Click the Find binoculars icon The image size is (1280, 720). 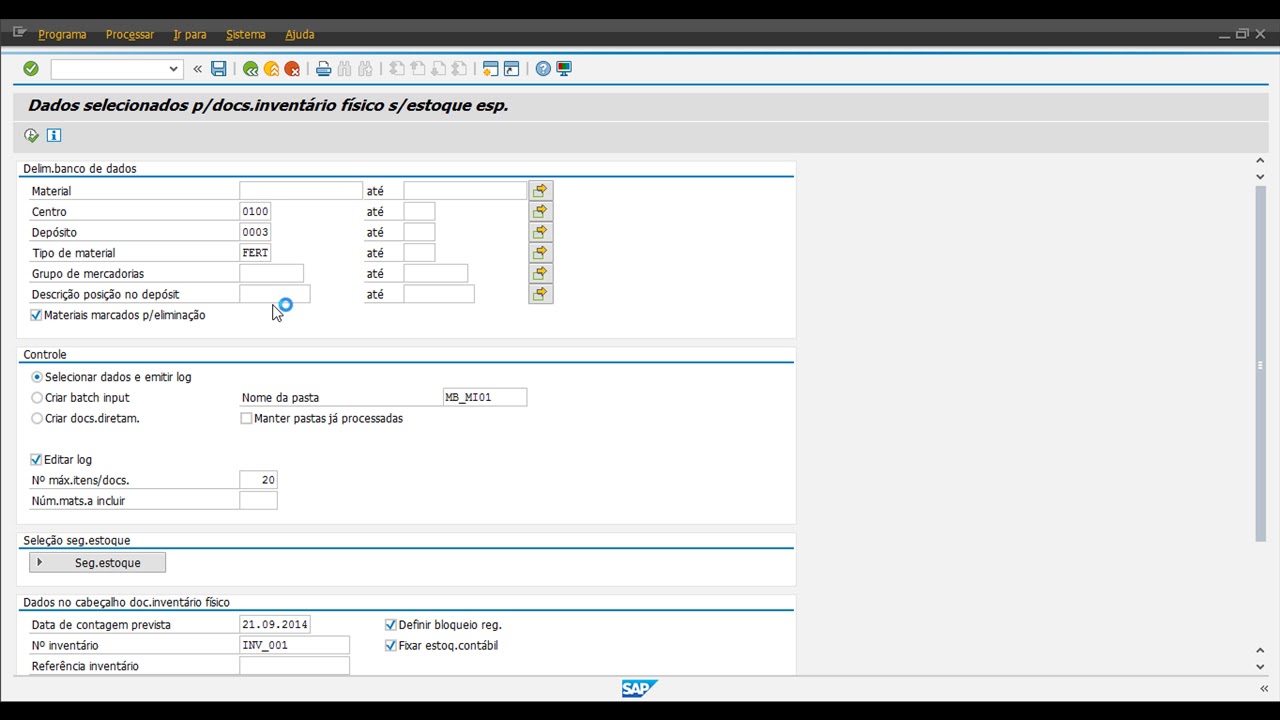[345, 69]
